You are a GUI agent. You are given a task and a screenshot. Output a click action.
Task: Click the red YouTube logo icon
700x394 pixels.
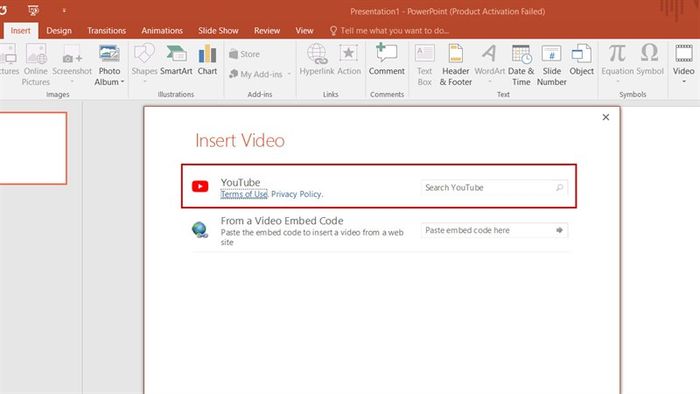point(200,186)
